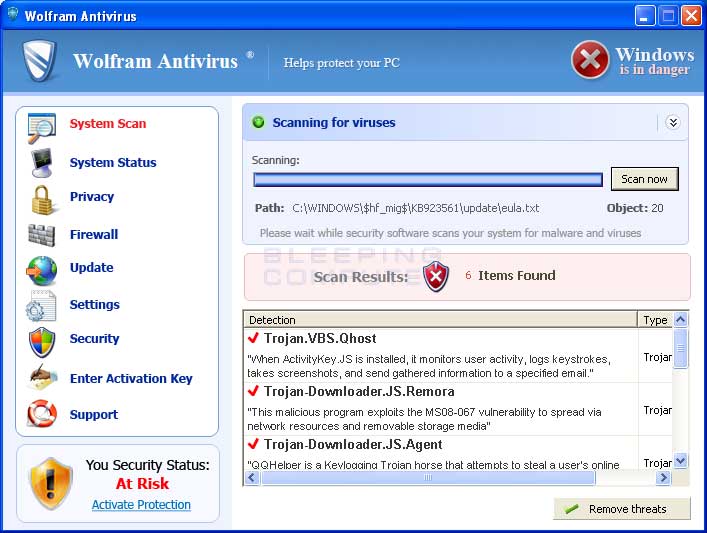Click the Activate Protection link
707x533 pixels.
(x=141, y=505)
